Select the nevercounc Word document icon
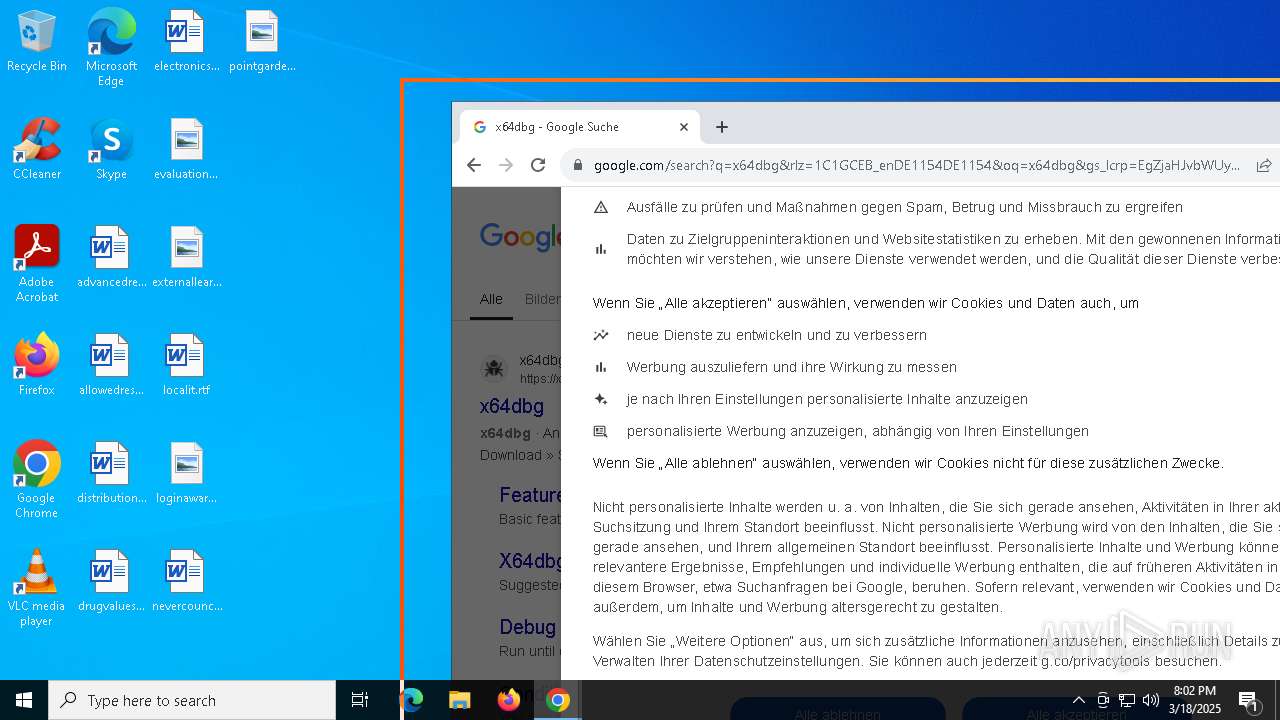The image size is (1280, 720). 186,582
